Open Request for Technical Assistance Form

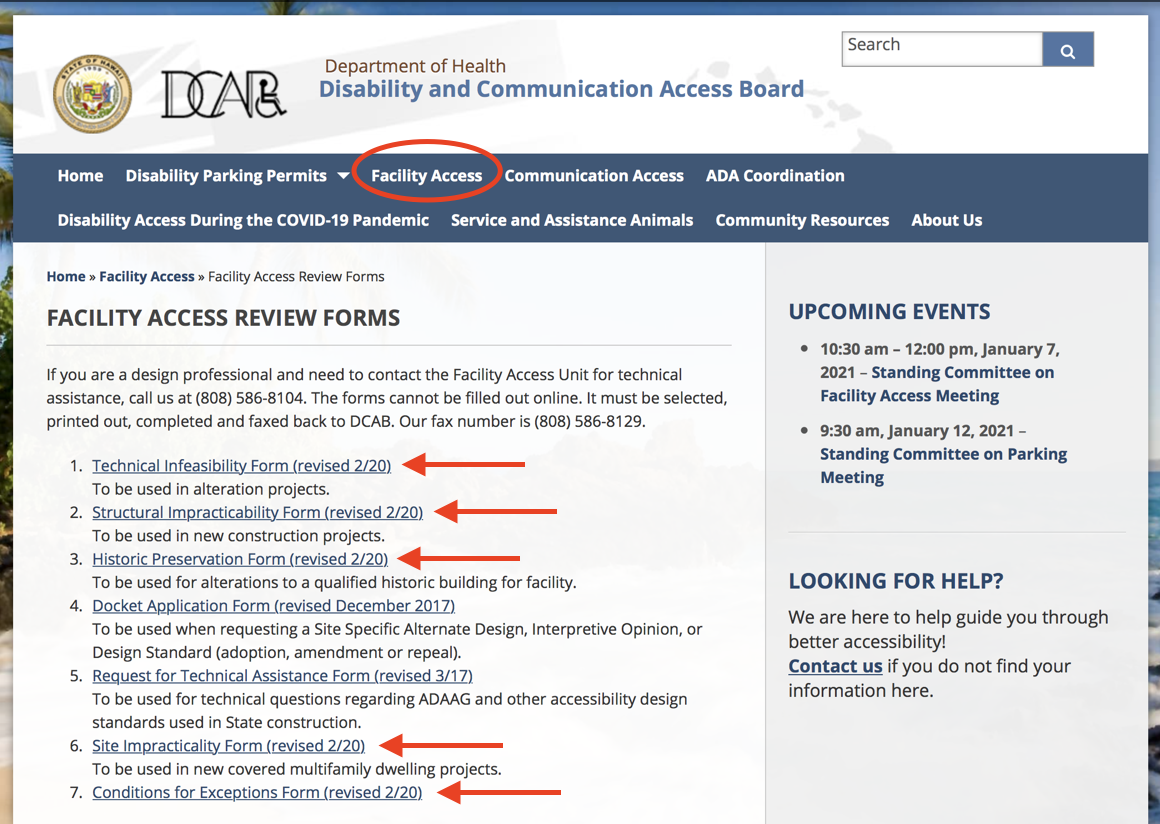coord(282,676)
